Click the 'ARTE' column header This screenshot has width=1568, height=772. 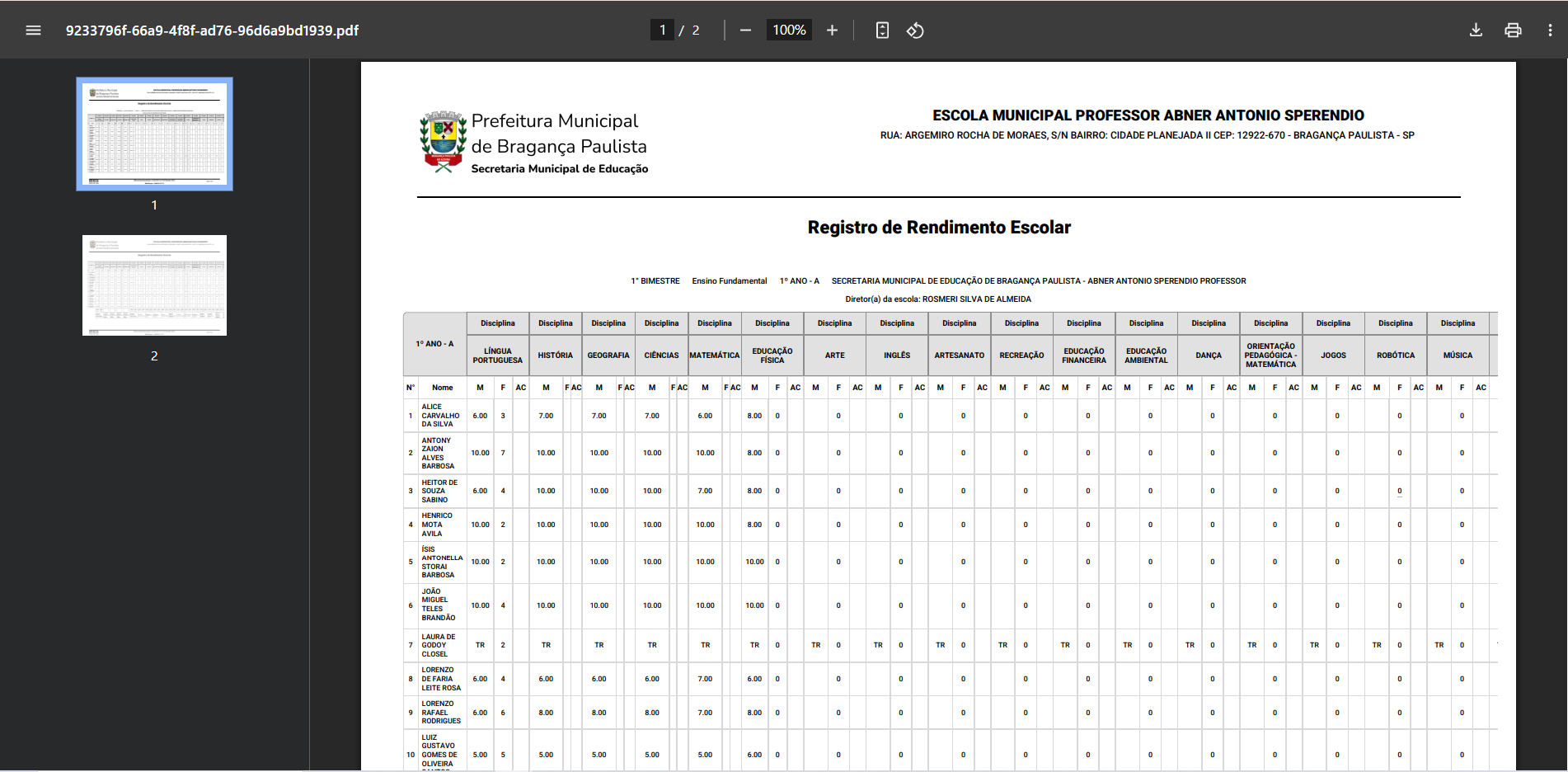[x=835, y=355]
